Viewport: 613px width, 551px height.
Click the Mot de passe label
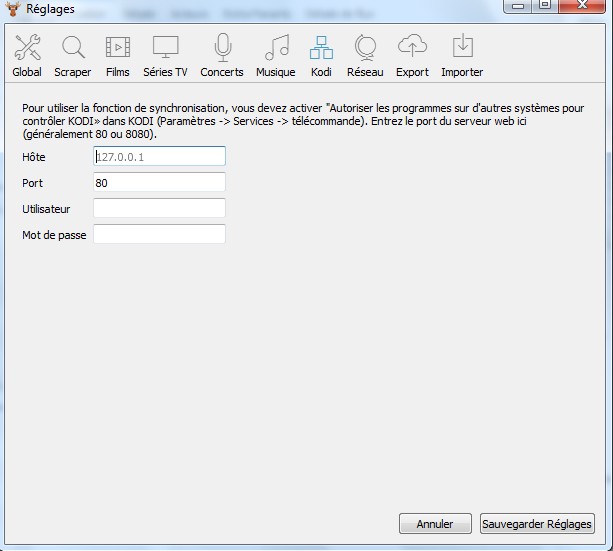[x=54, y=235]
